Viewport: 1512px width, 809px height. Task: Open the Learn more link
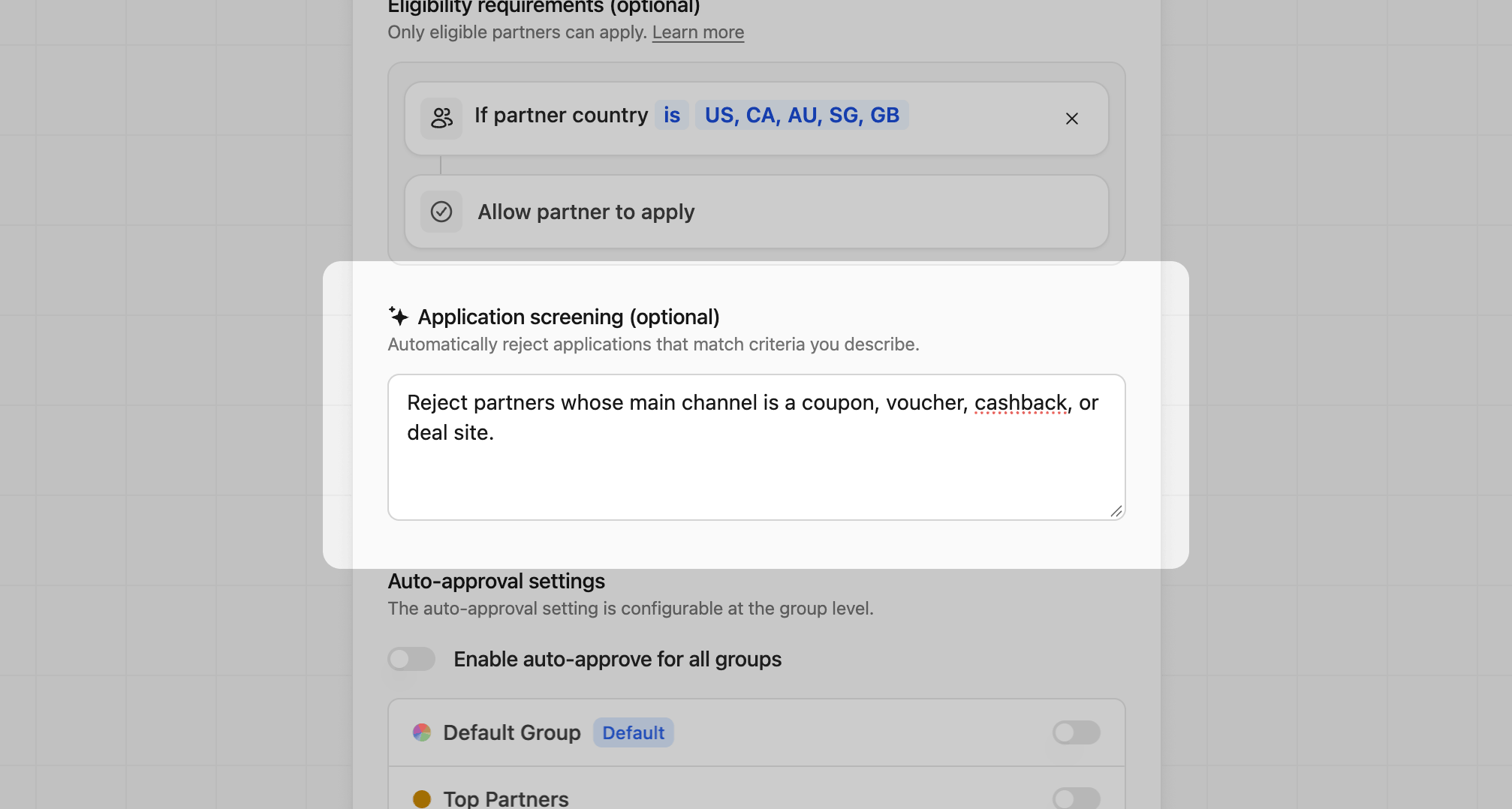pyautogui.click(x=698, y=32)
